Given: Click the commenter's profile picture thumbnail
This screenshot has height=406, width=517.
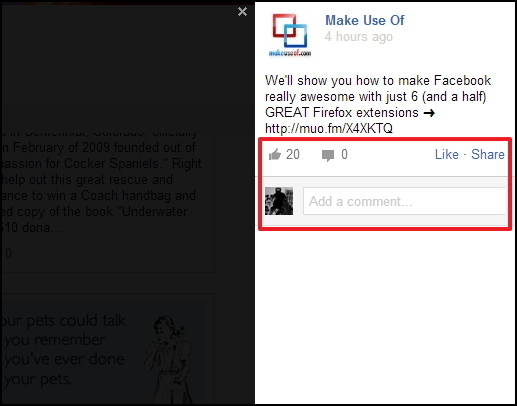Looking at the screenshot, I should (279, 201).
